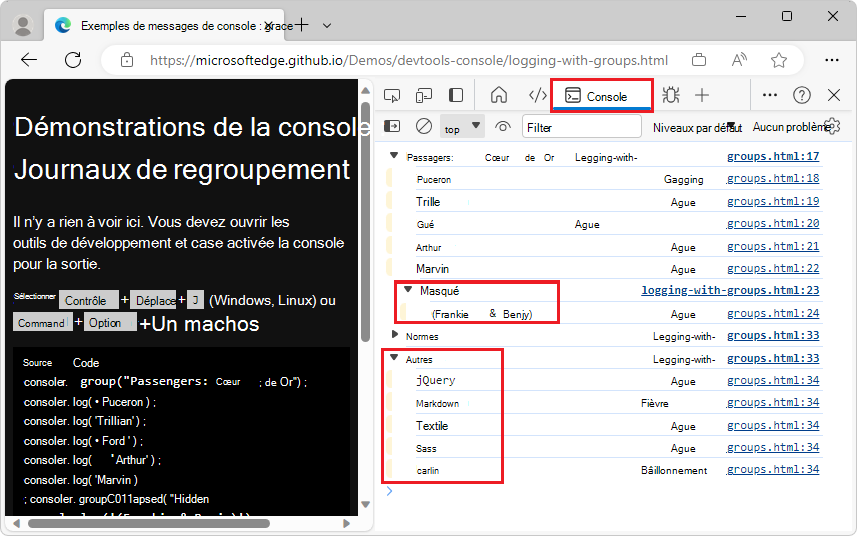Clear the console
This screenshot has width=857, height=536.
coord(424,127)
